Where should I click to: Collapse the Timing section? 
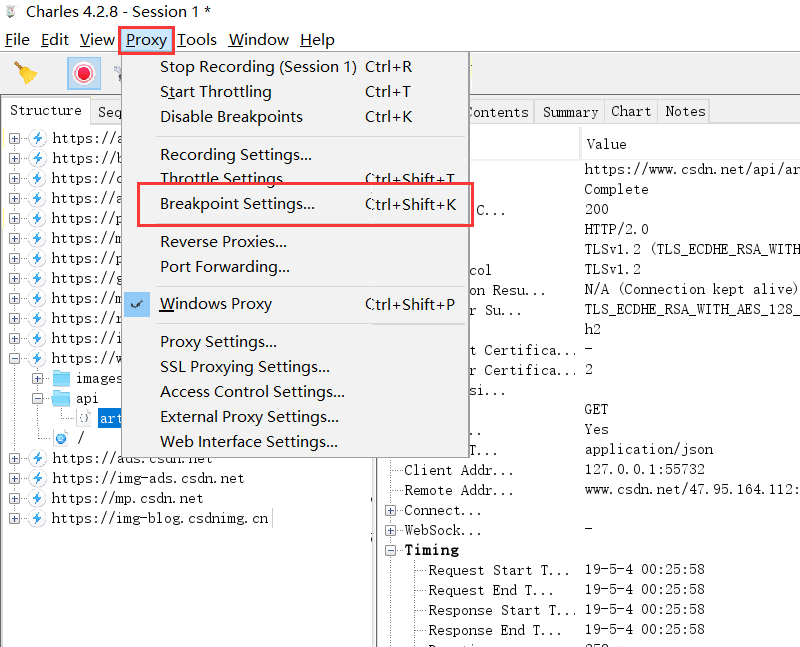click(x=391, y=551)
